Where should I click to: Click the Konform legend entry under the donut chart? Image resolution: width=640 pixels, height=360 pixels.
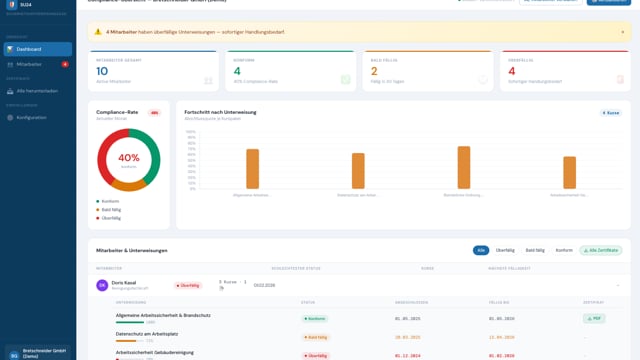pos(108,201)
